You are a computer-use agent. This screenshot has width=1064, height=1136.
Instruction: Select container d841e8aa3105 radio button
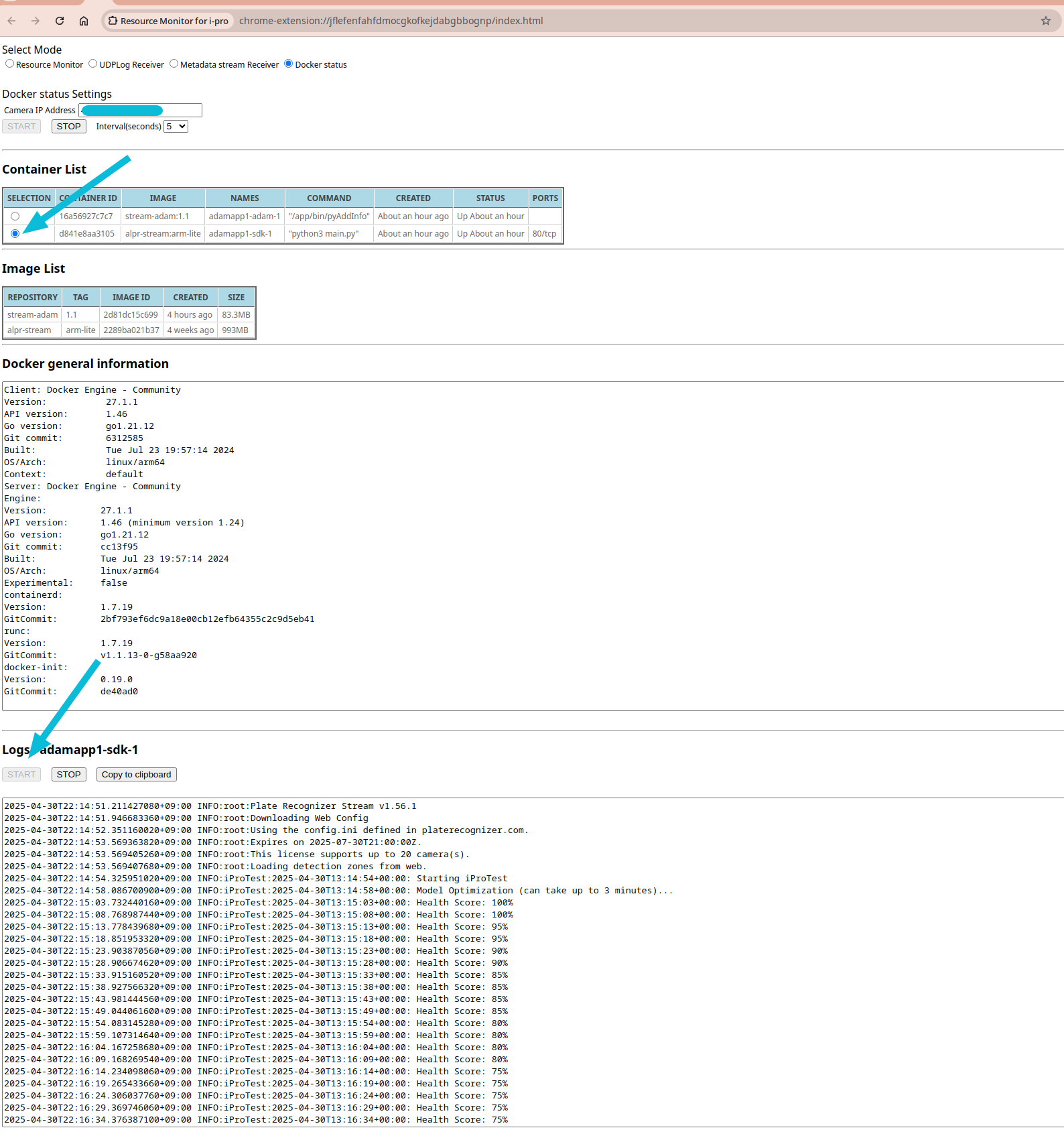[15, 234]
